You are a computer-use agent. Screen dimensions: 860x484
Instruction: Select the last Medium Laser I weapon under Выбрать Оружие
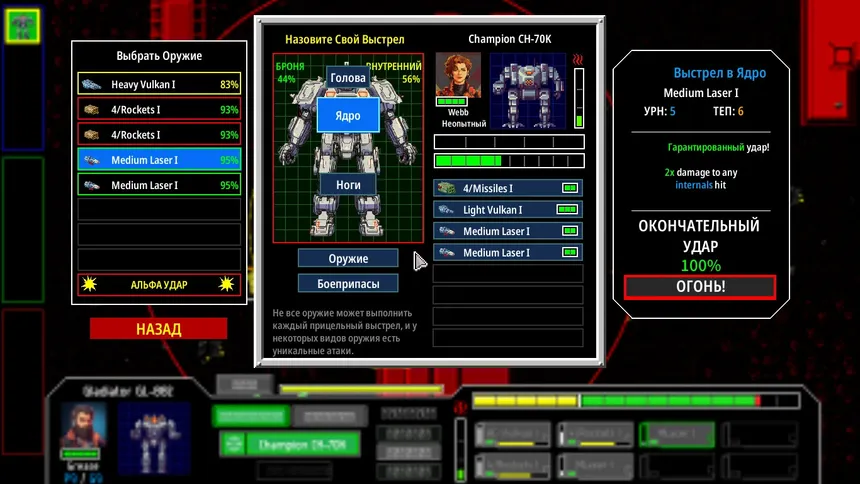click(159, 185)
